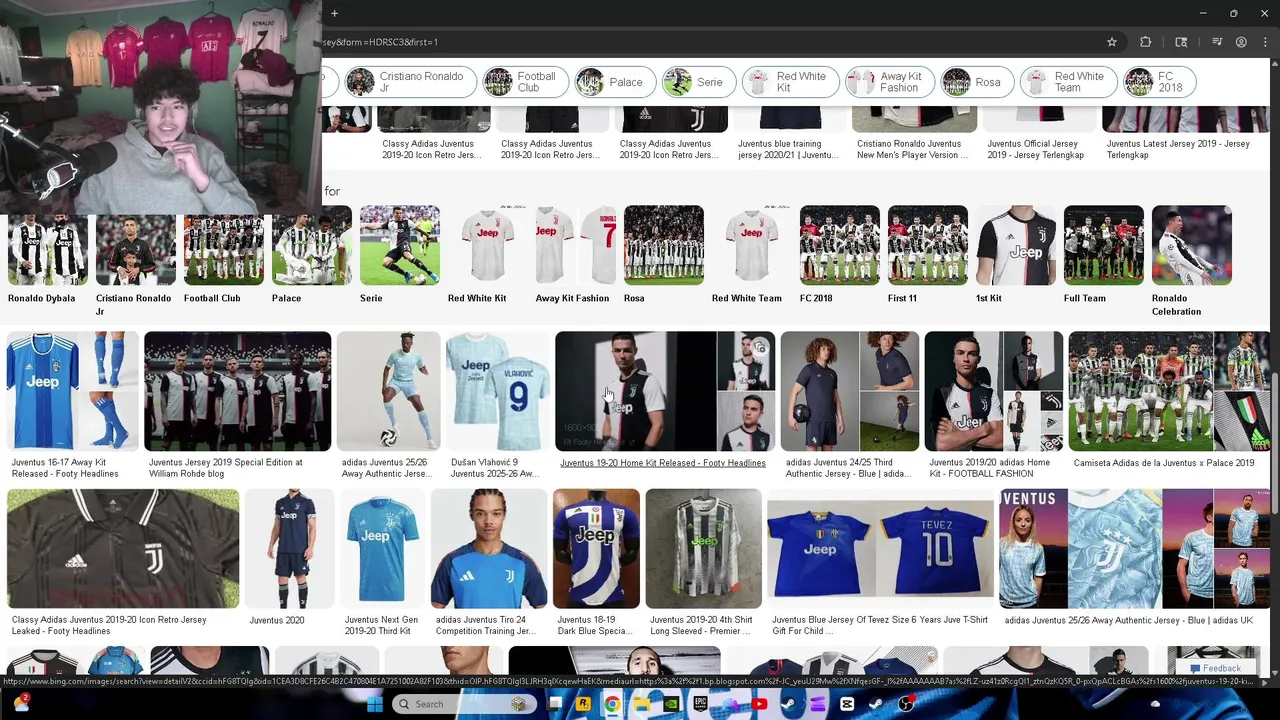1280x720 pixels.
Task: Open Rockstar Games Launcher in taskbar
Action: (582, 704)
